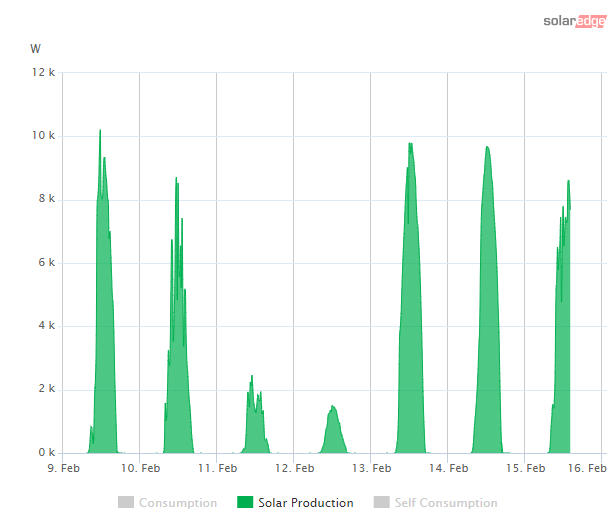The height and width of the screenshot is (530, 615).
Task: Click the '8 k' y-axis label
Action: click(x=47, y=199)
